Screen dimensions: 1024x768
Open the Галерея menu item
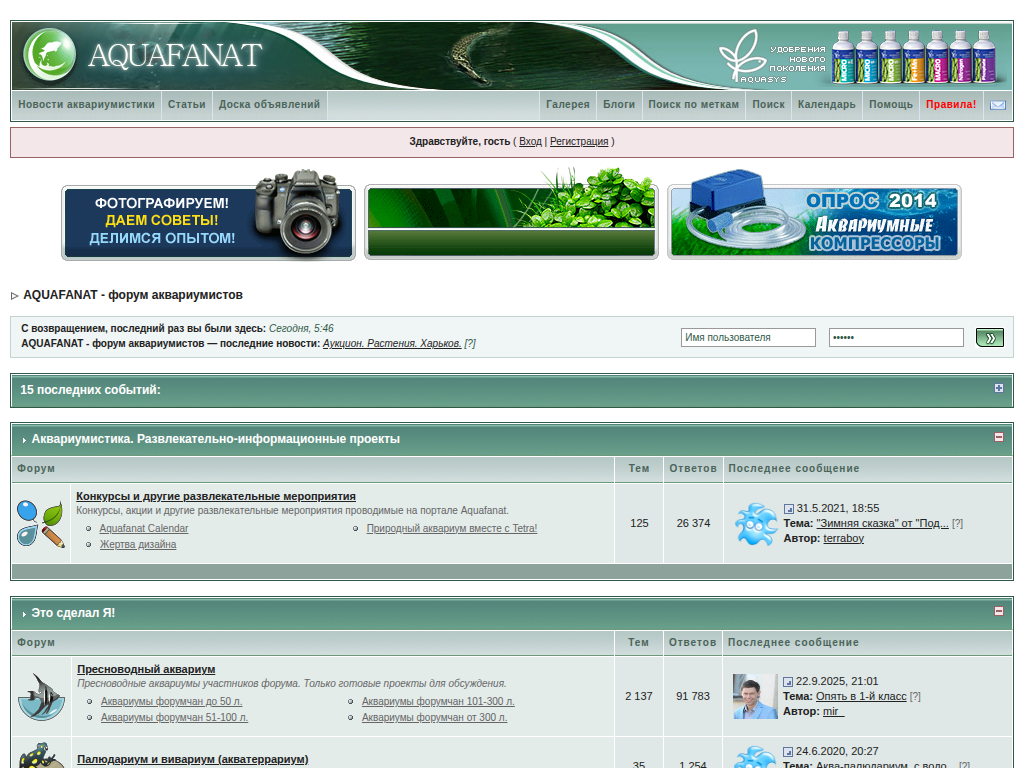567,104
